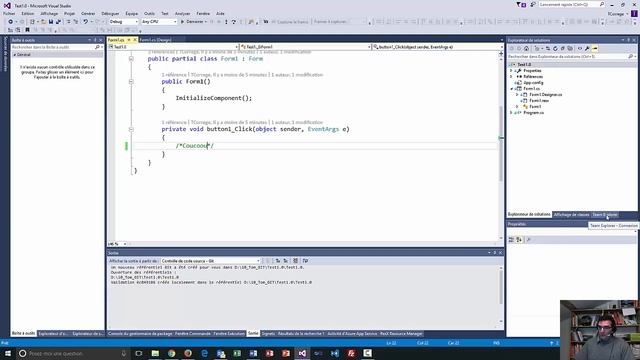Select Form1.Designer.cs file
Viewport: 640px width, 360px height.
click(x=546, y=95)
